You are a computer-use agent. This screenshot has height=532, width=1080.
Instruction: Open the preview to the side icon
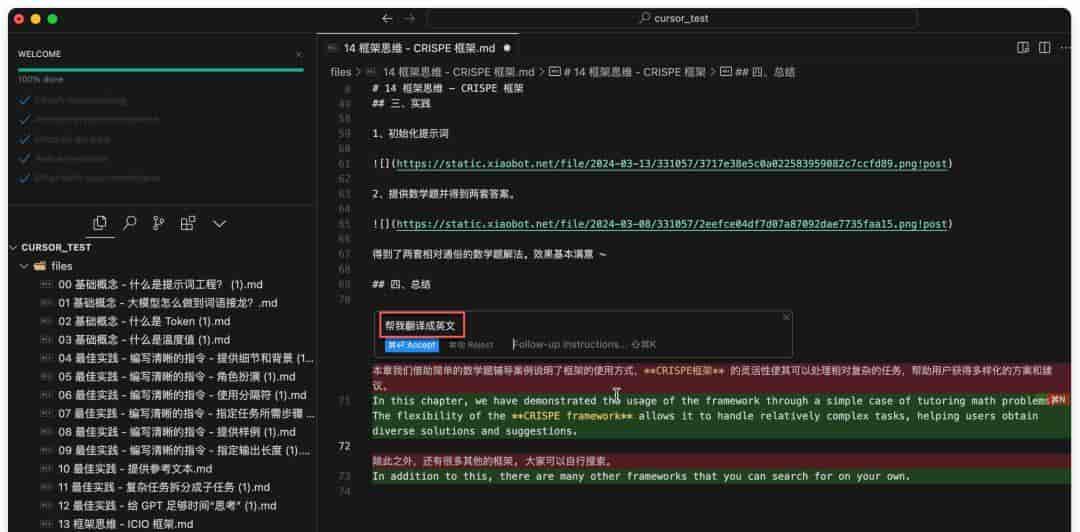(1023, 48)
